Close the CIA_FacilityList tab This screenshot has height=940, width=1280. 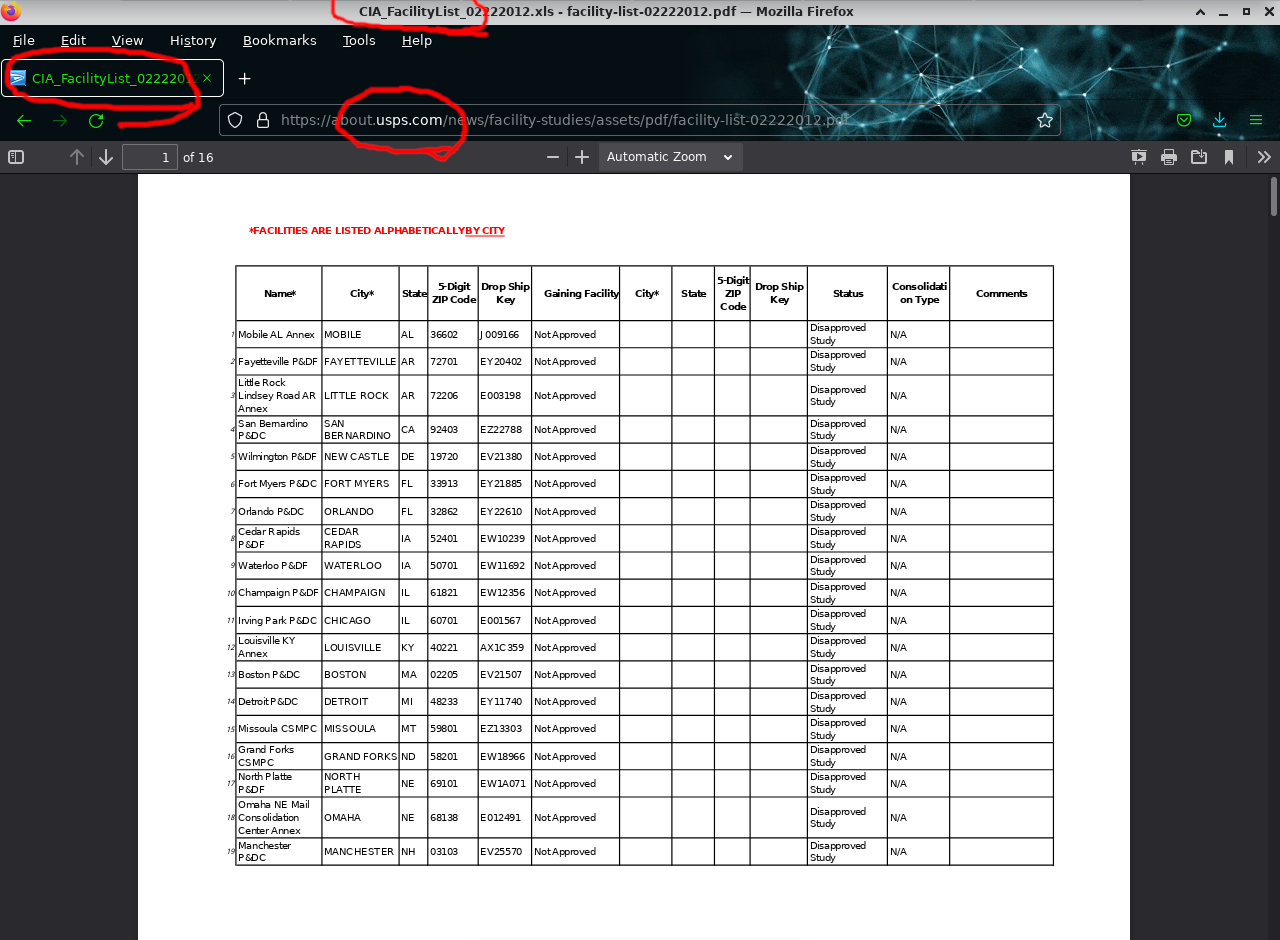[x=207, y=78]
